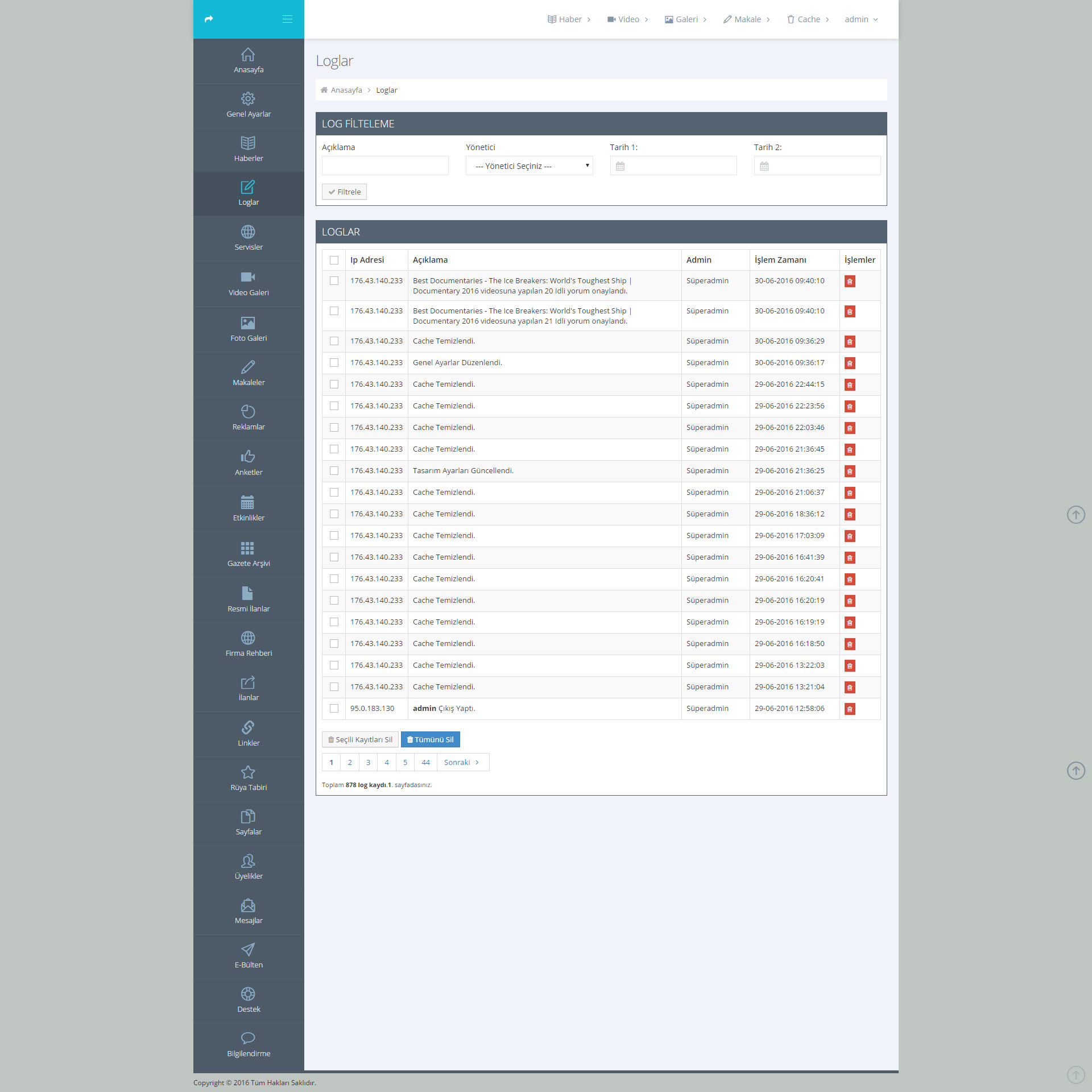Screen dimensions: 1092x1092
Task: Check the 20 Idli yorum log row
Action: tap(334, 281)
